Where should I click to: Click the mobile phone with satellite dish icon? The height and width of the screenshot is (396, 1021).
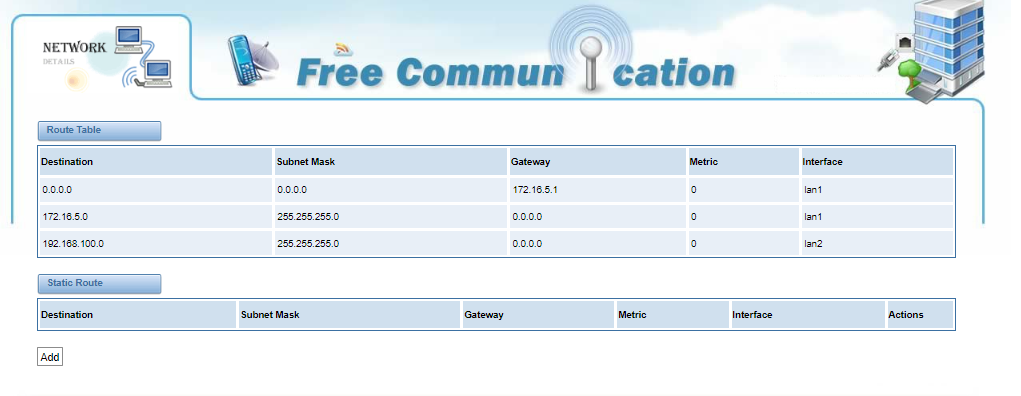tap(253, 60)
